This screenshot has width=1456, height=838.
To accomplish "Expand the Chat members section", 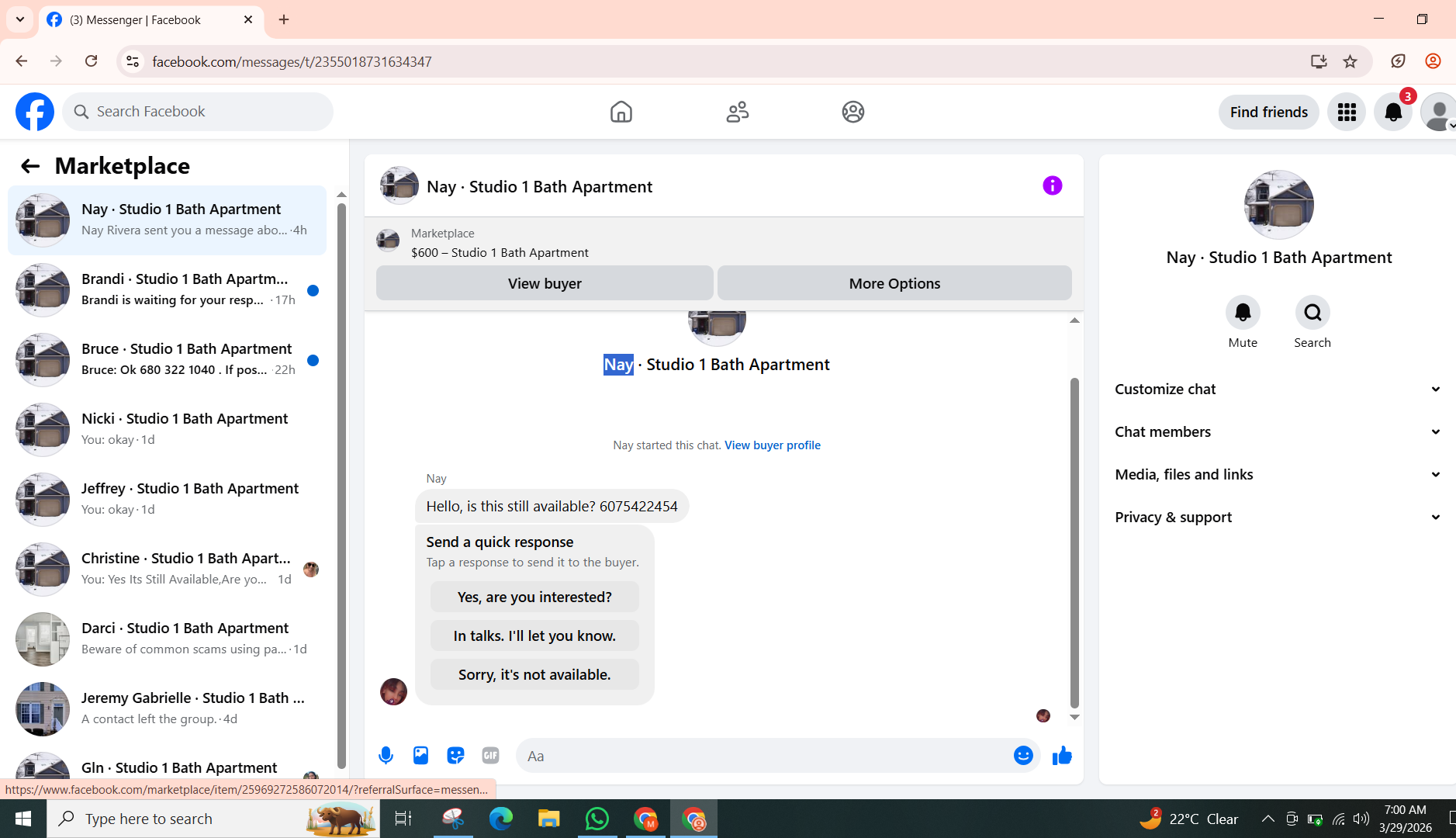I will tap(1278, 432).
